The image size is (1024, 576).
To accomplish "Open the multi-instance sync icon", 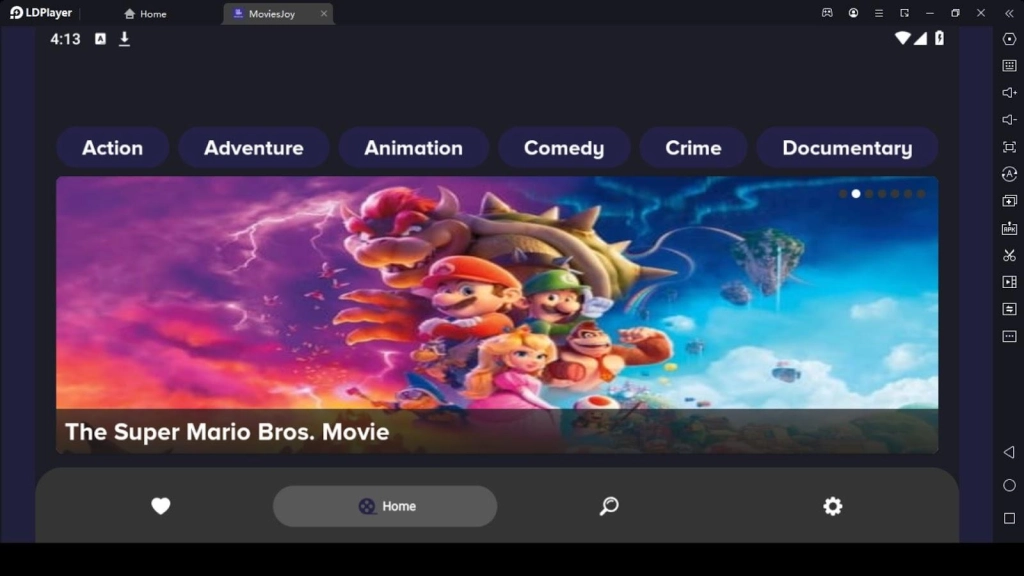I will point(1009,201).
